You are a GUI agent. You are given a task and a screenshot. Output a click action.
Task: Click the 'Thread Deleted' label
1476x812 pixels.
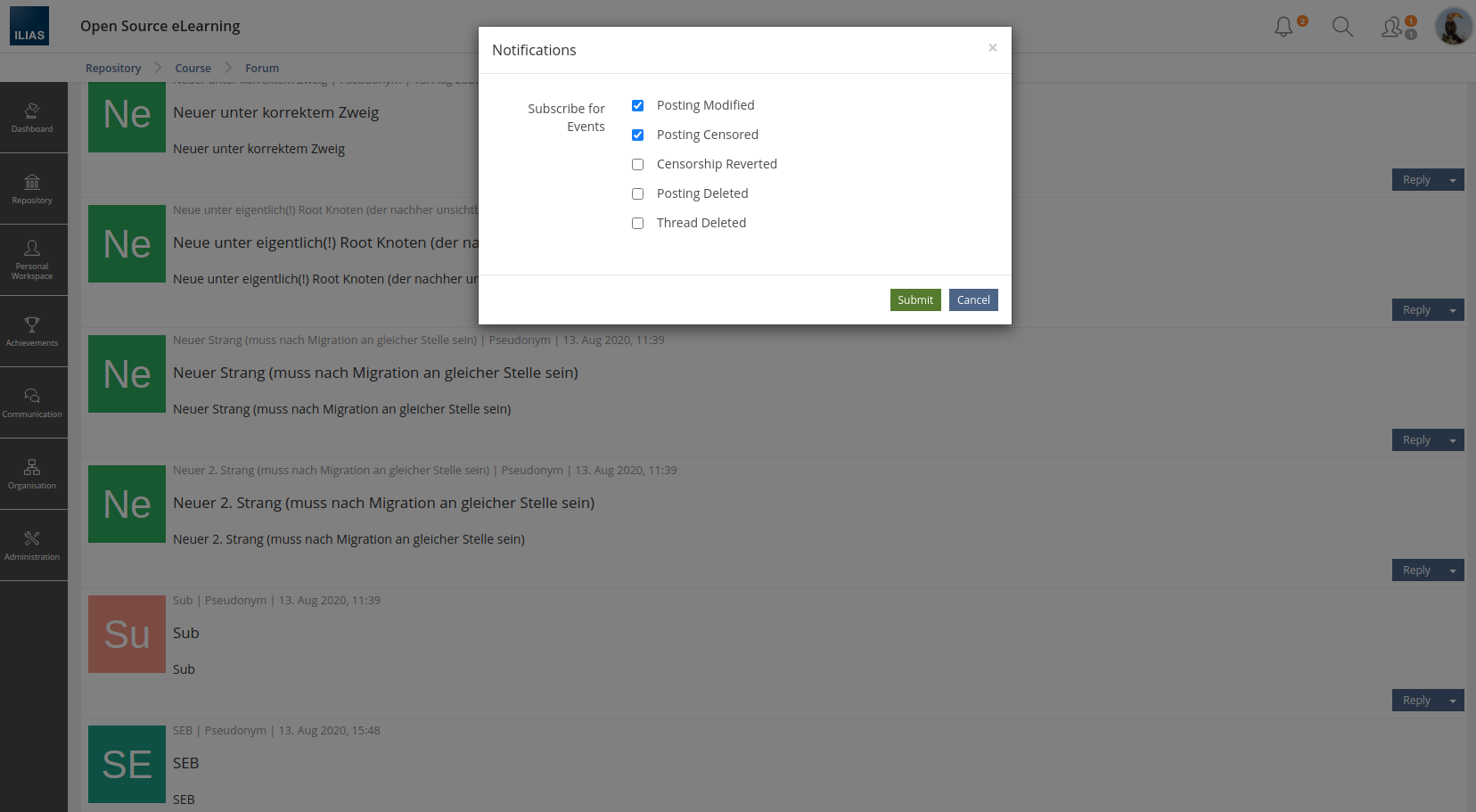[701, 223]
